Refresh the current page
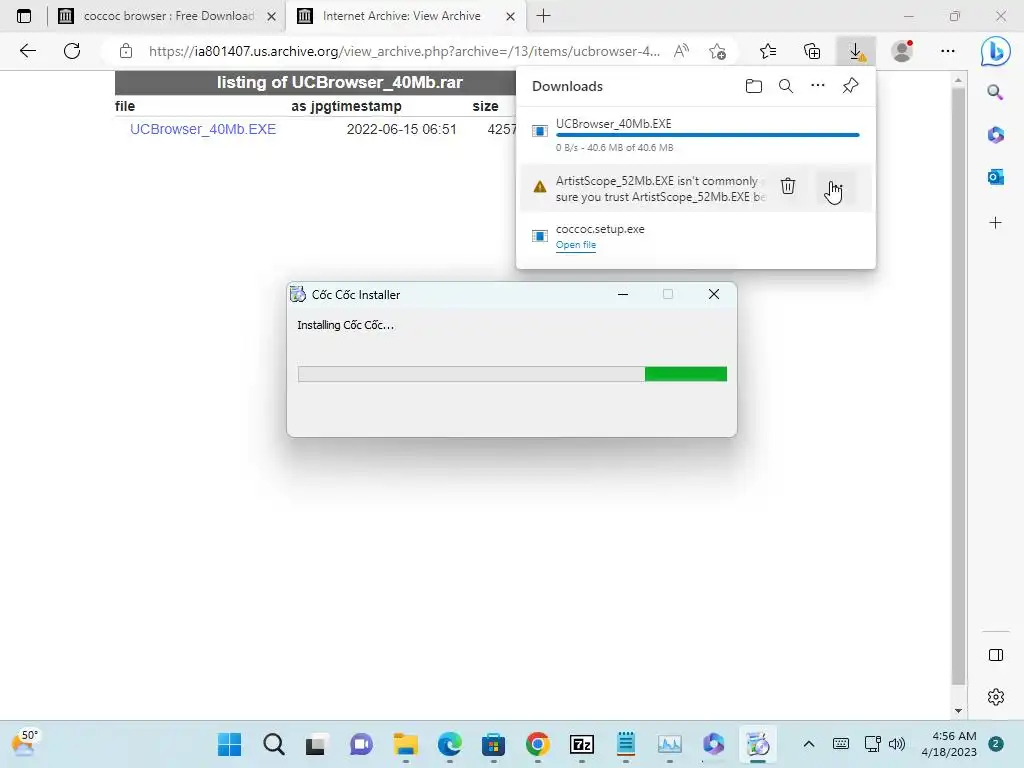The image size is (1024, 768). 72,51
